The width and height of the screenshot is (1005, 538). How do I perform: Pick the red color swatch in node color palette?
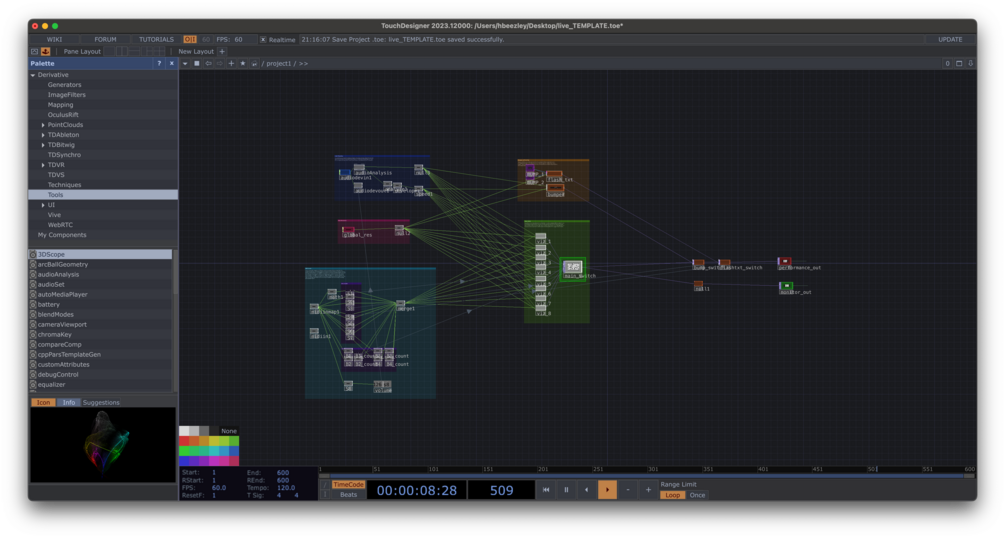tap(184, 441)
